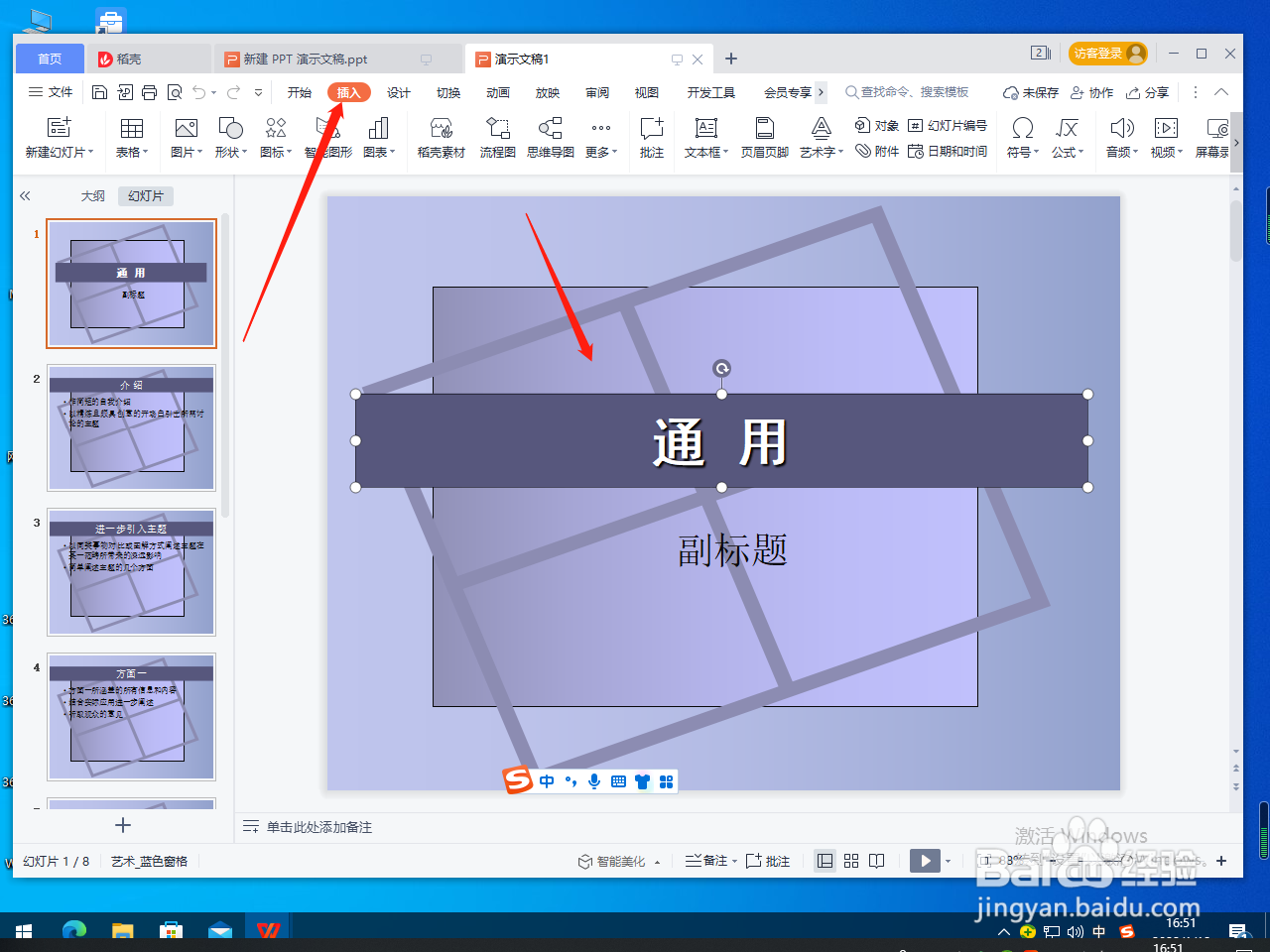Start screen recording with 屏幕录制

pyautogui.click(x=1214, y=137)
